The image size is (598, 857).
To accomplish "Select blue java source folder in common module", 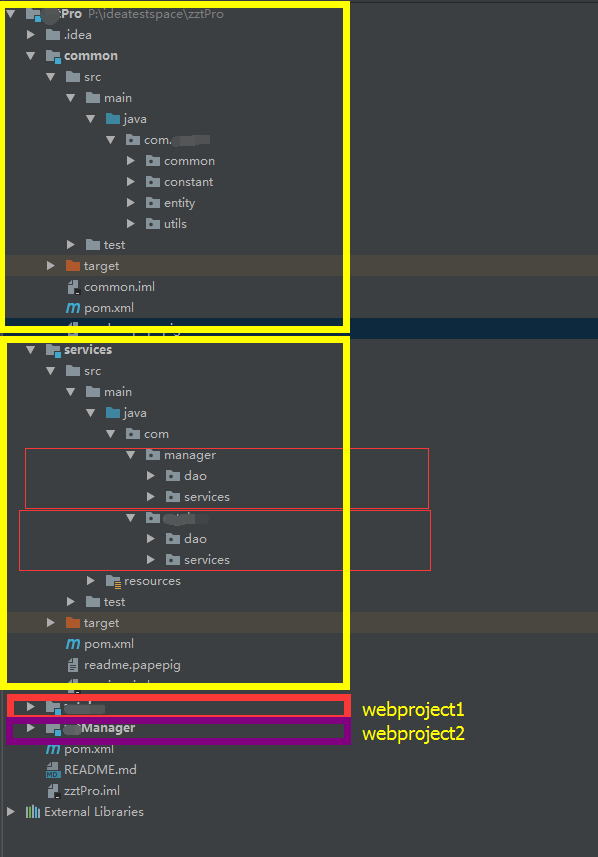I will [x=113, y=119].
